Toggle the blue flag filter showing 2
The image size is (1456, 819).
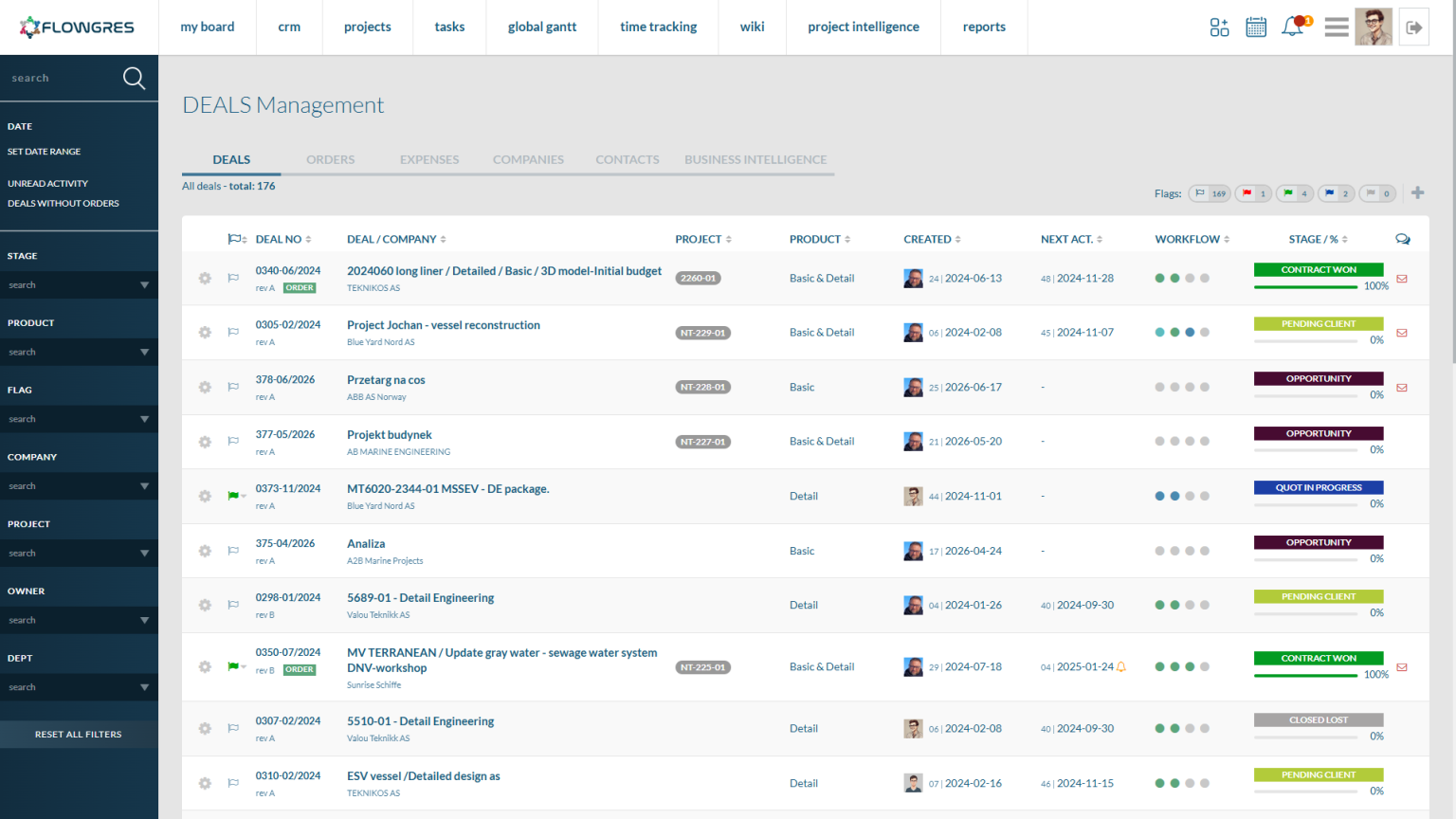(x=1336, y=193)
